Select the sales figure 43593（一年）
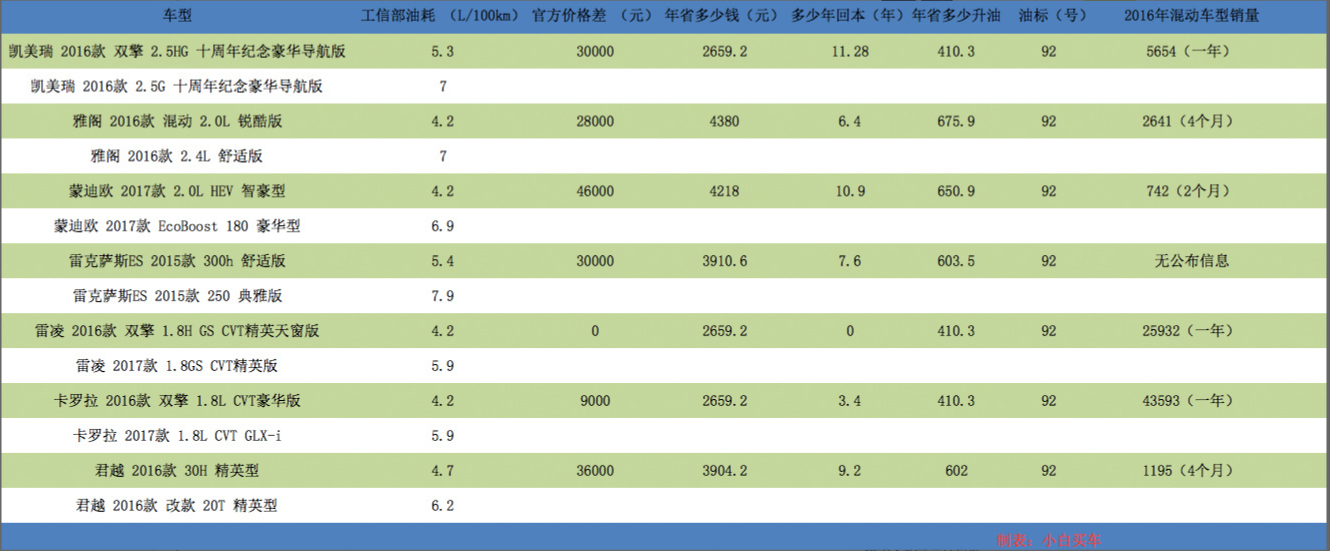Viewport: 1330px width, 551px height. (1190, 401)
